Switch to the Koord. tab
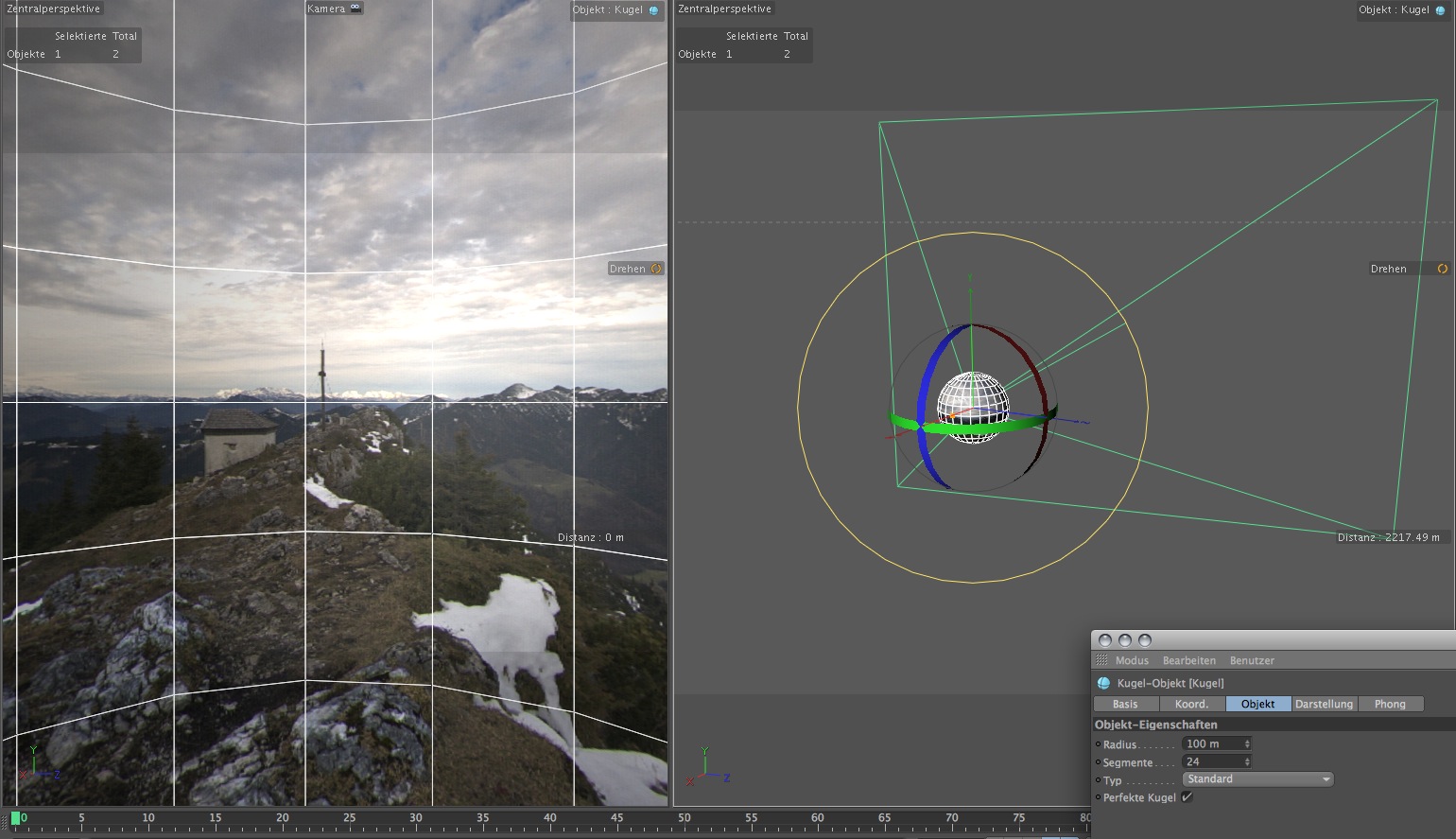 [1191, 704]
